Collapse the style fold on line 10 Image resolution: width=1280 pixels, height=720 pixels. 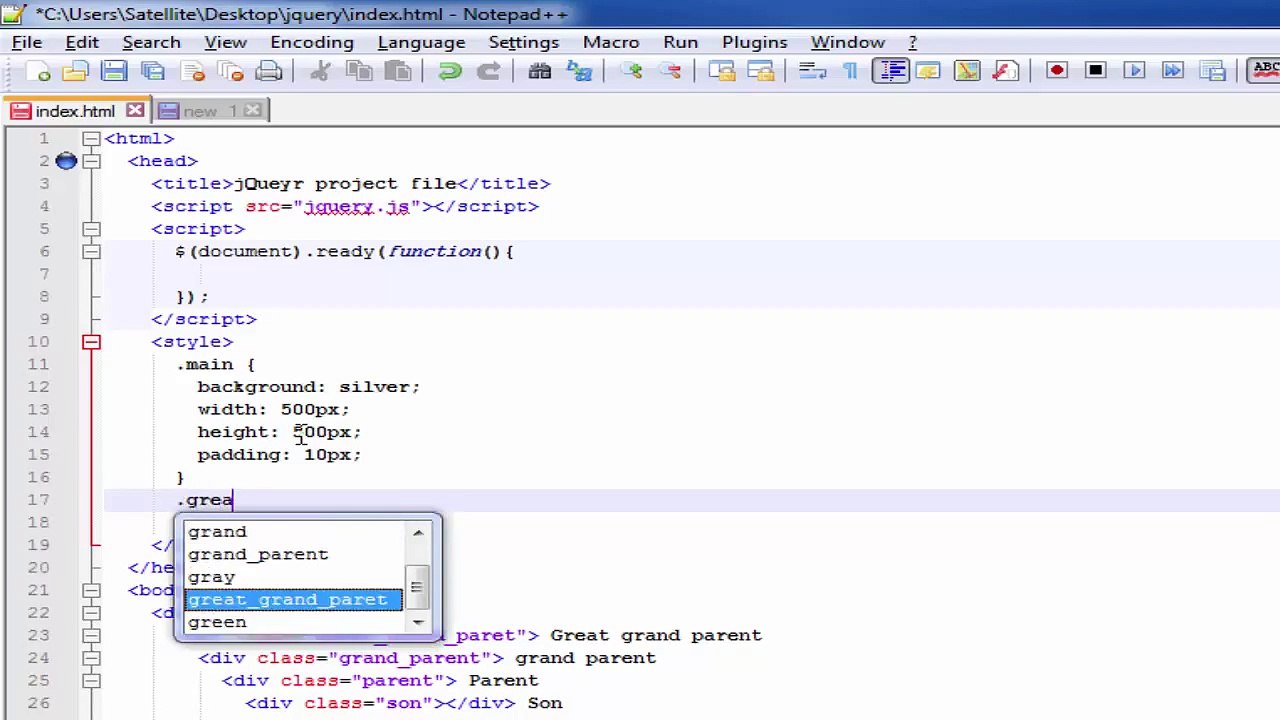[91, 342]
